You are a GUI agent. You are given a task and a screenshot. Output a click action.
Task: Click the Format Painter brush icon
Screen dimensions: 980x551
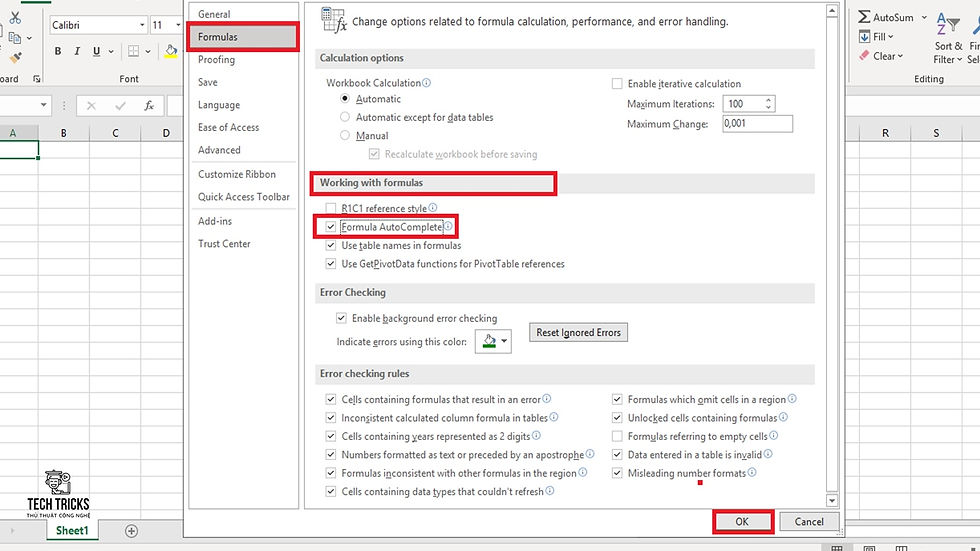[16, 57]
